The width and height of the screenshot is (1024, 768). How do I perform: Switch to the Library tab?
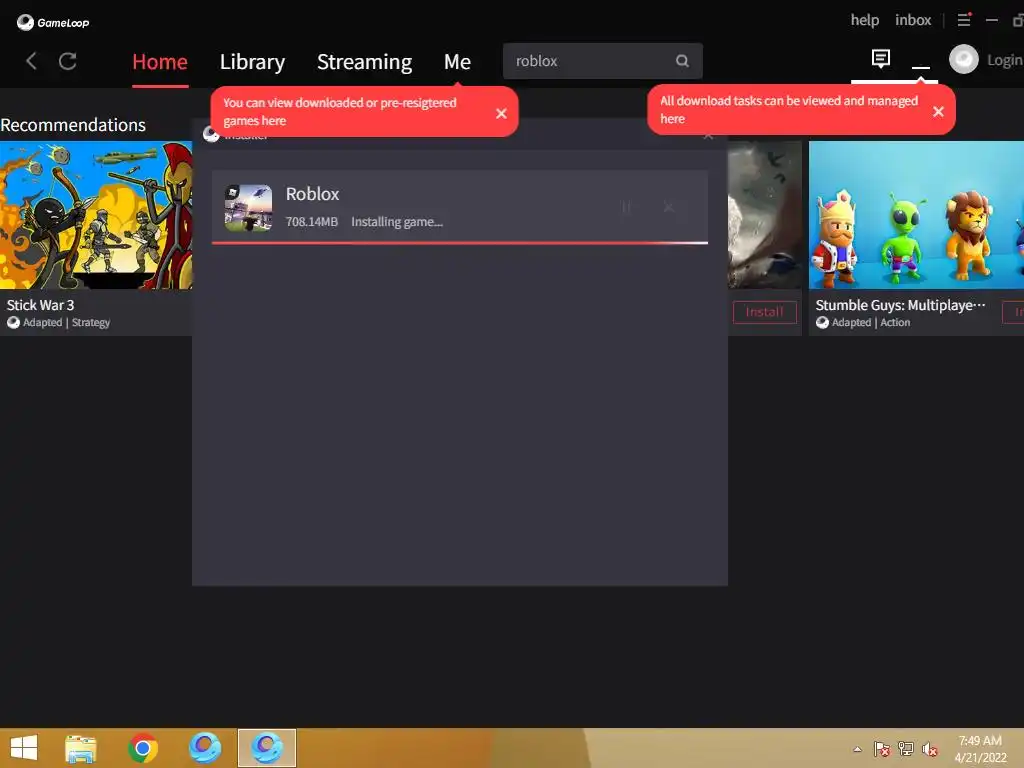tap(252, 61)
